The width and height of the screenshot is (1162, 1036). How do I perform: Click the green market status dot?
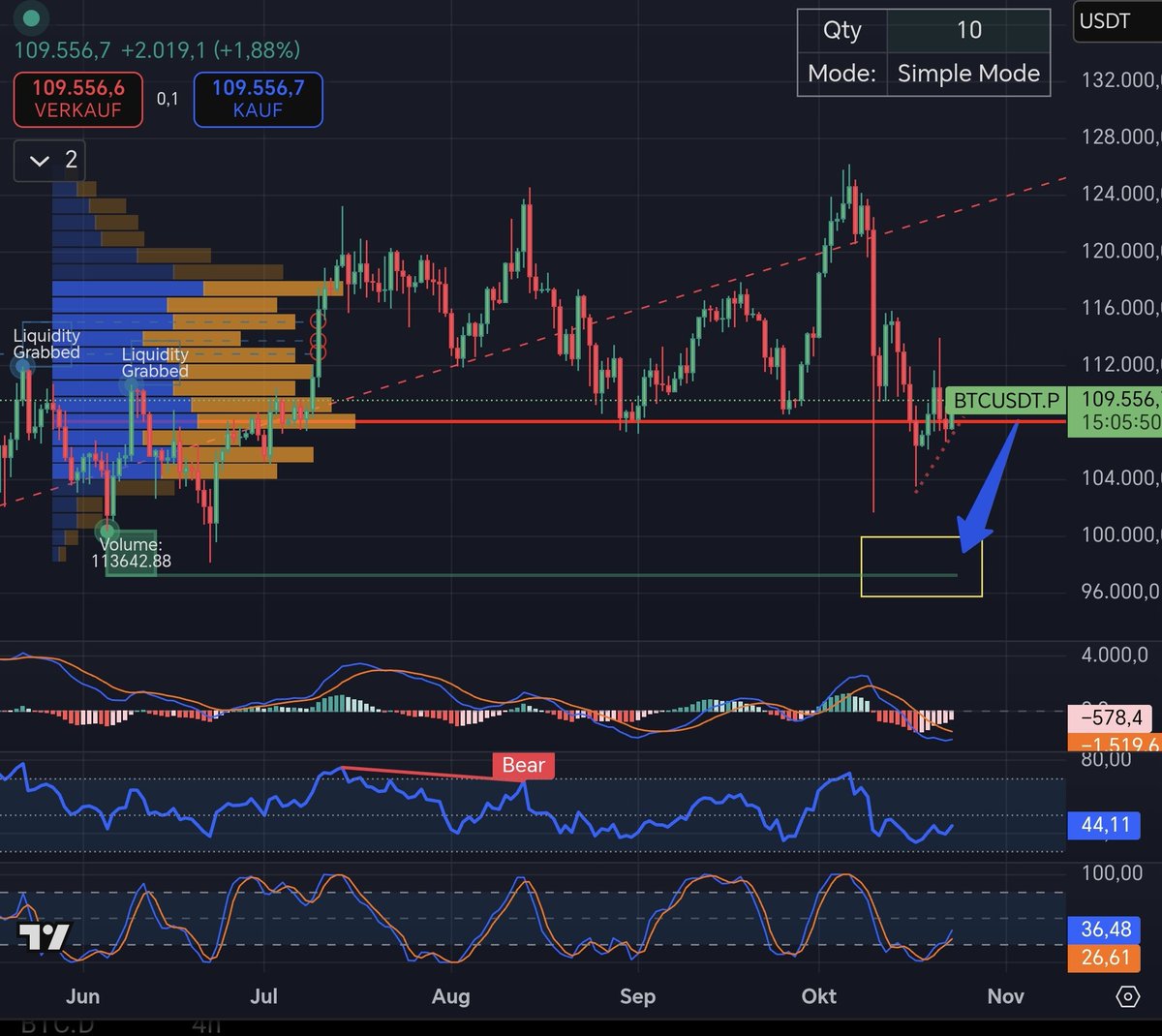click(32, 17)
